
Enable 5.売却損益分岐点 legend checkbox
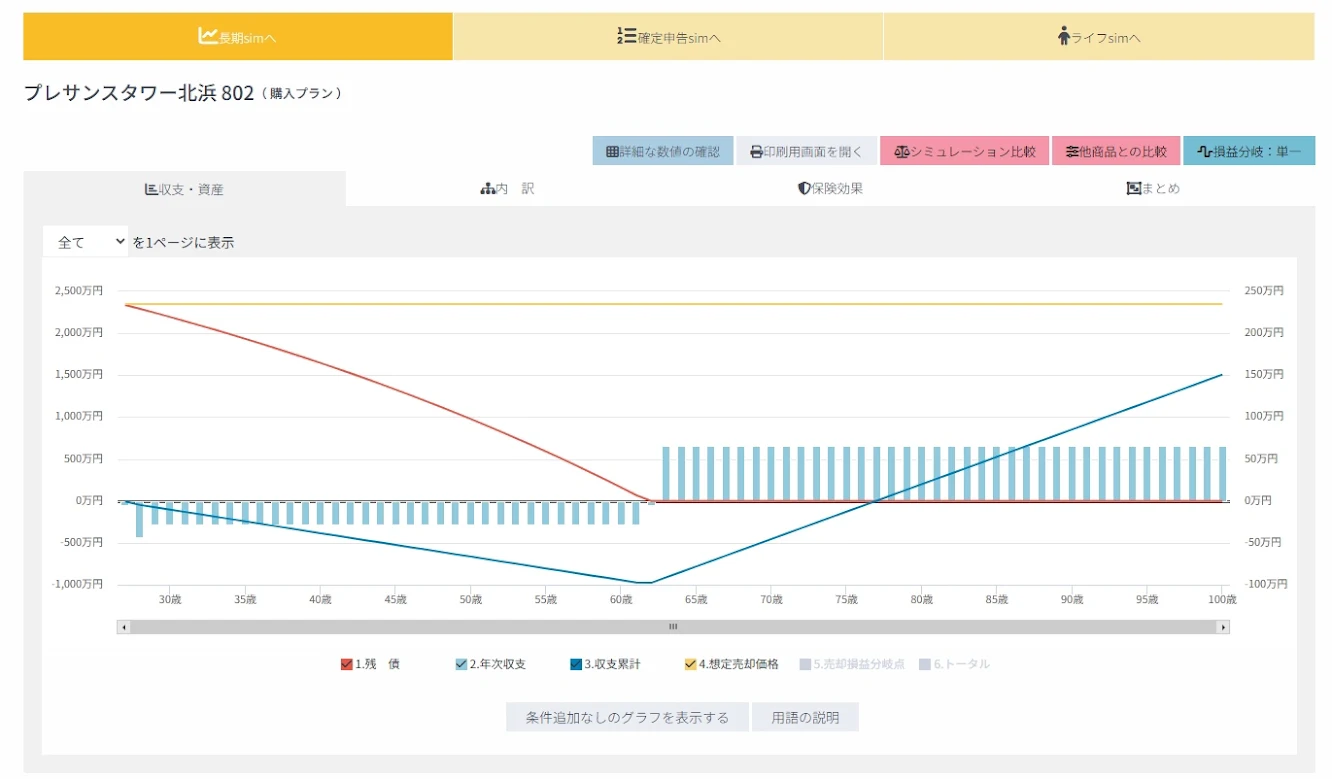point(805,664)
